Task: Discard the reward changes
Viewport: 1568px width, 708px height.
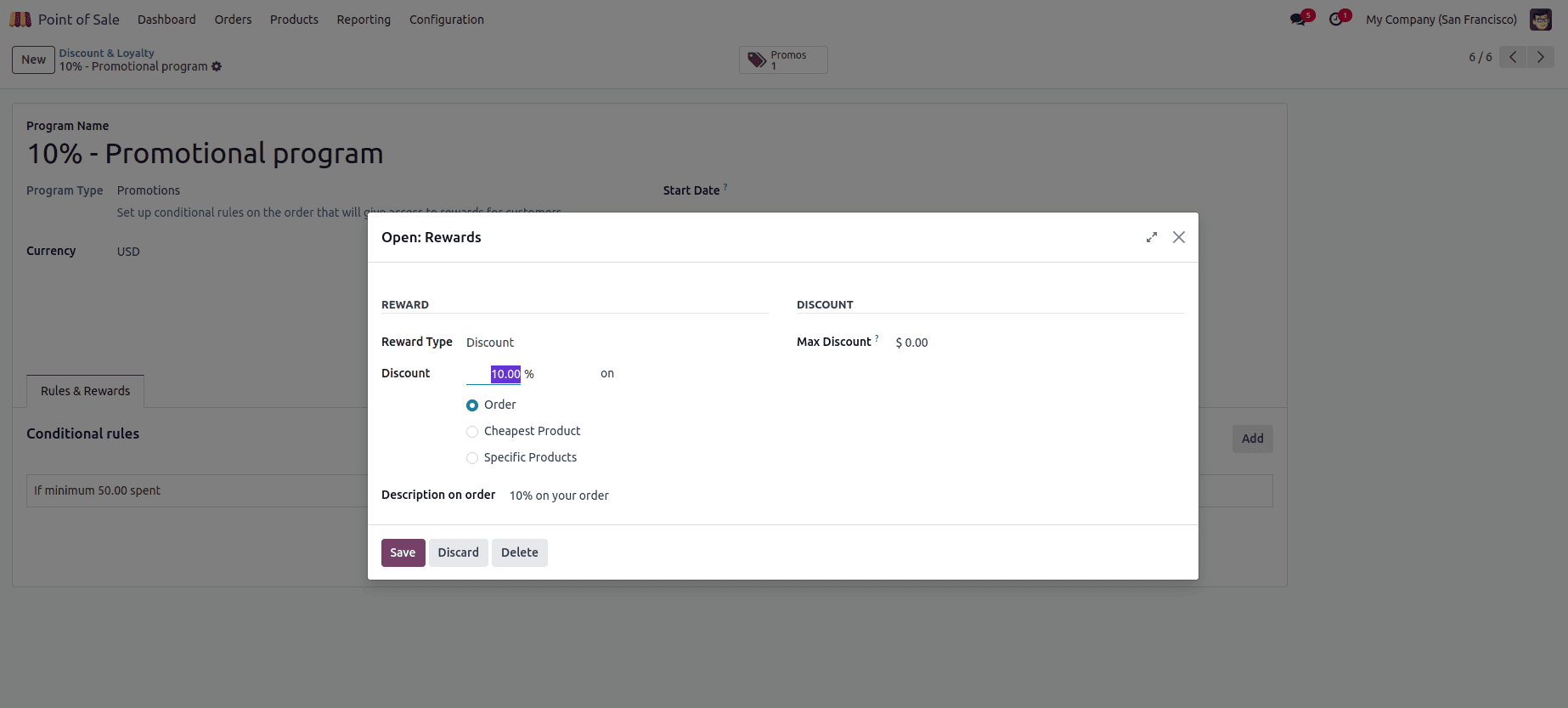Action: tap(459, 552)
